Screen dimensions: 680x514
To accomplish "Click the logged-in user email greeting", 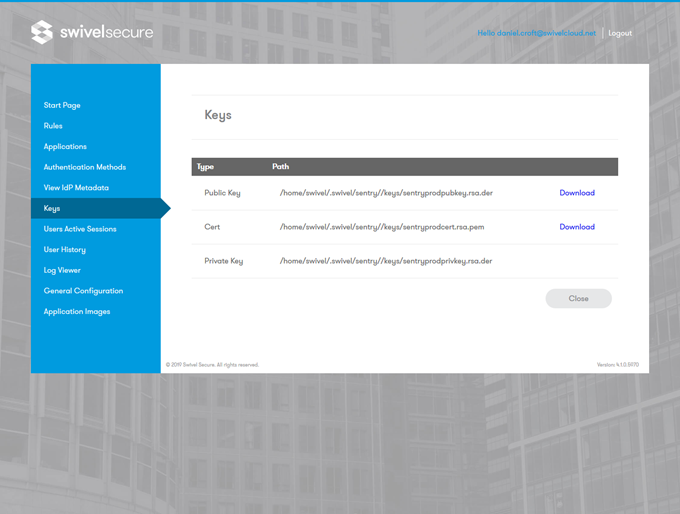I will [x=536, y=33].
